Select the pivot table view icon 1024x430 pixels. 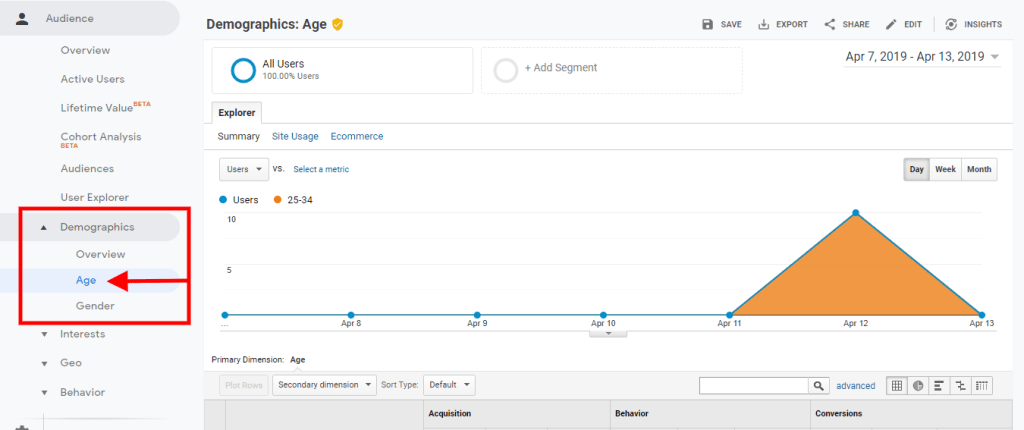tap(982, 385)
